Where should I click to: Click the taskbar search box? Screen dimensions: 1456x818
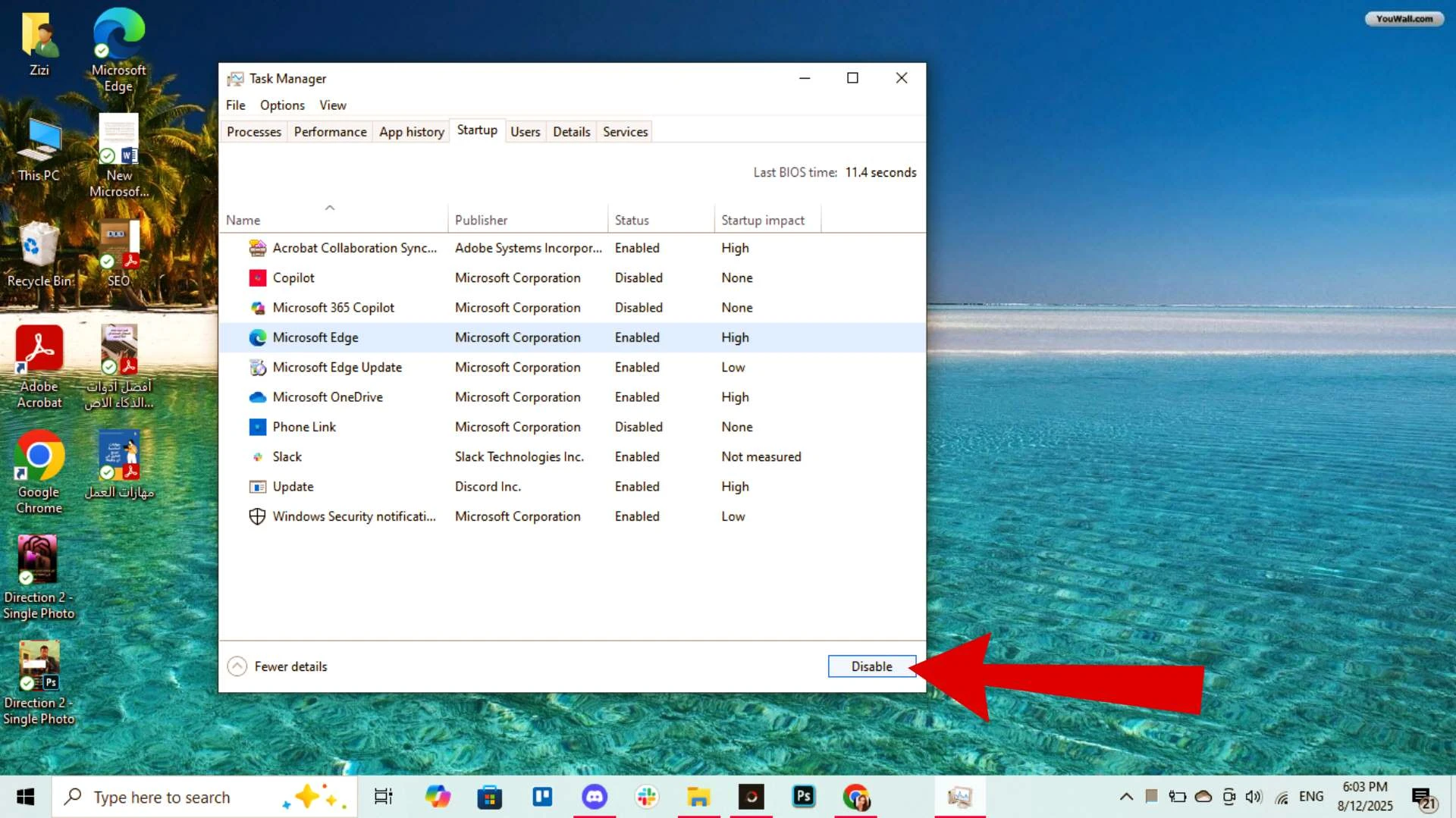(x=204, y=797)
